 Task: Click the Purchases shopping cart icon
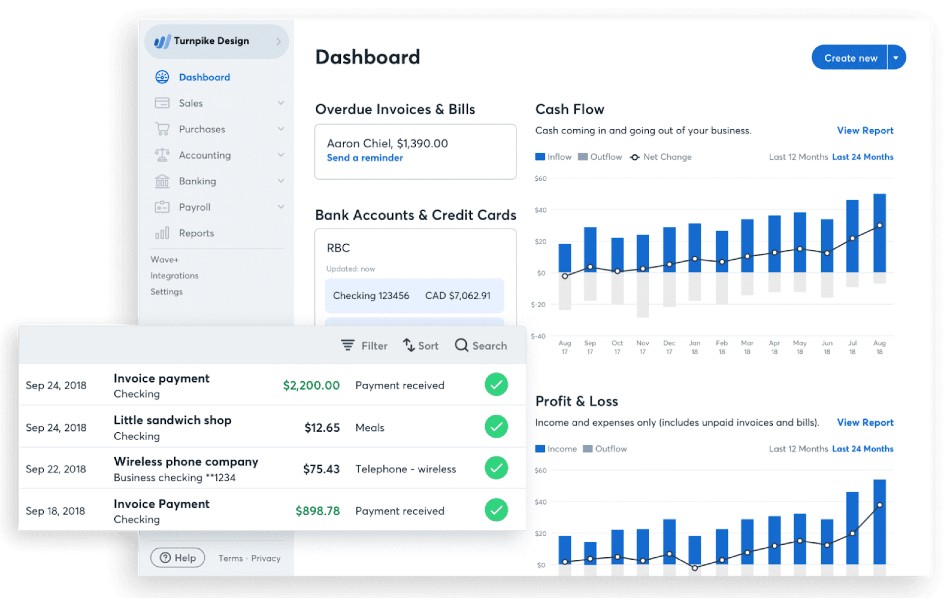(162, 129)
